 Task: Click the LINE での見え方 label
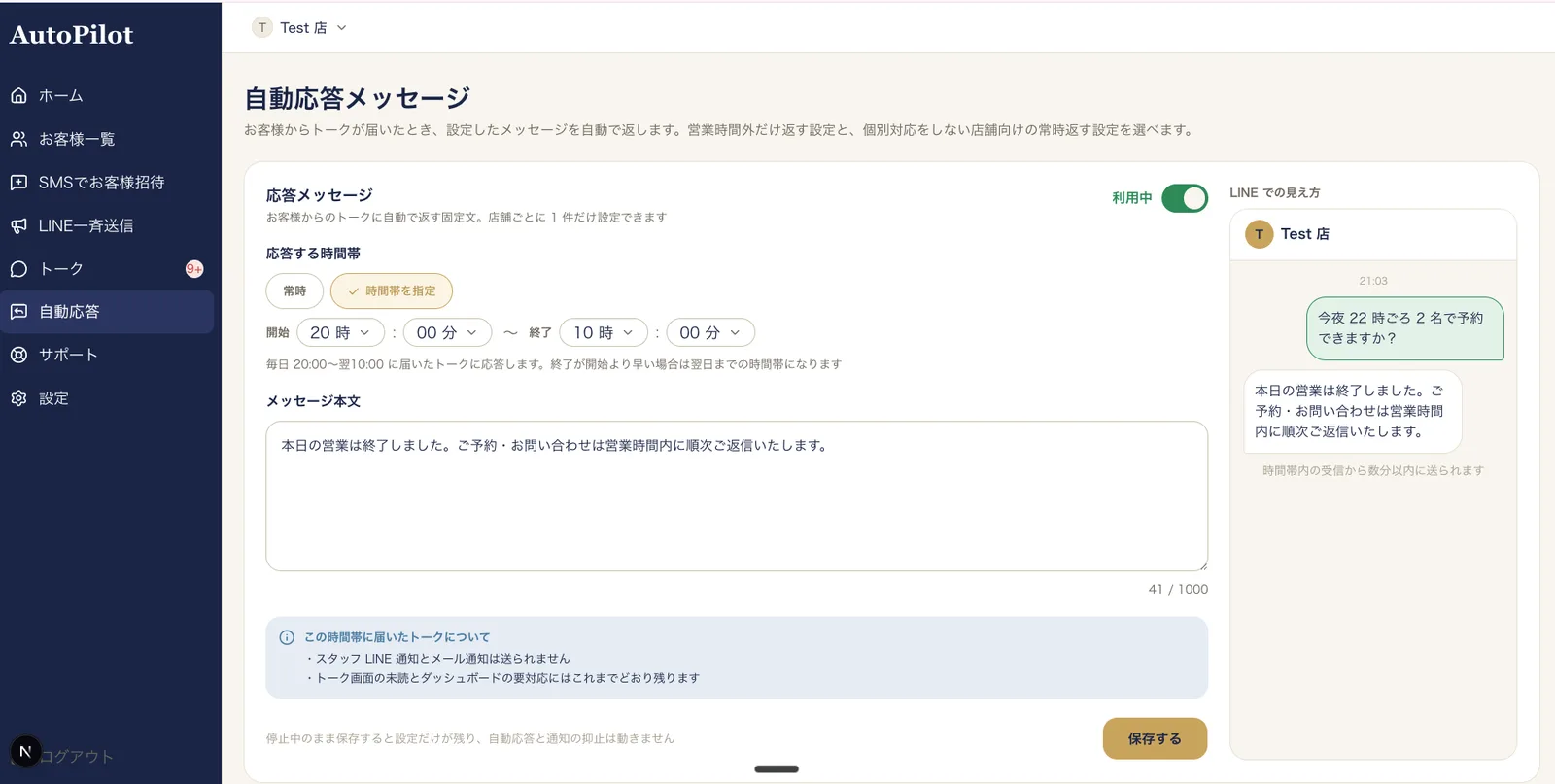pyautogui.click(x=1275, y=193)
